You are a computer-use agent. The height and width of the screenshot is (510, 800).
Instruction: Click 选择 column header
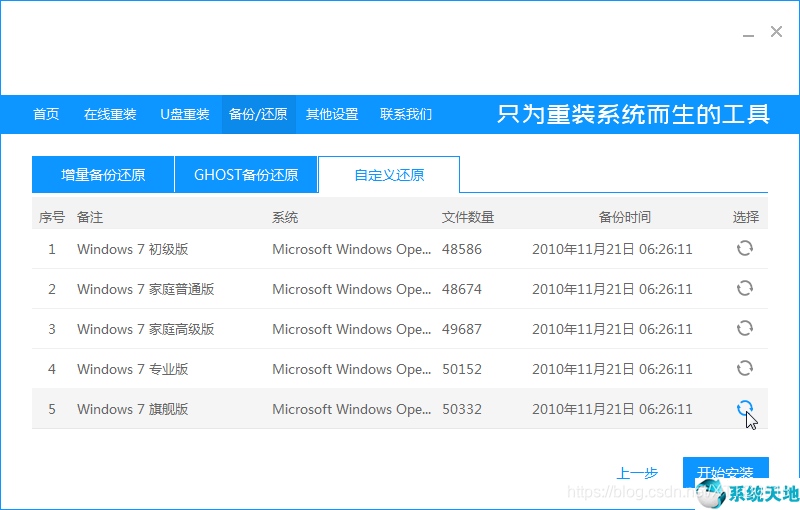click(746, 217)
